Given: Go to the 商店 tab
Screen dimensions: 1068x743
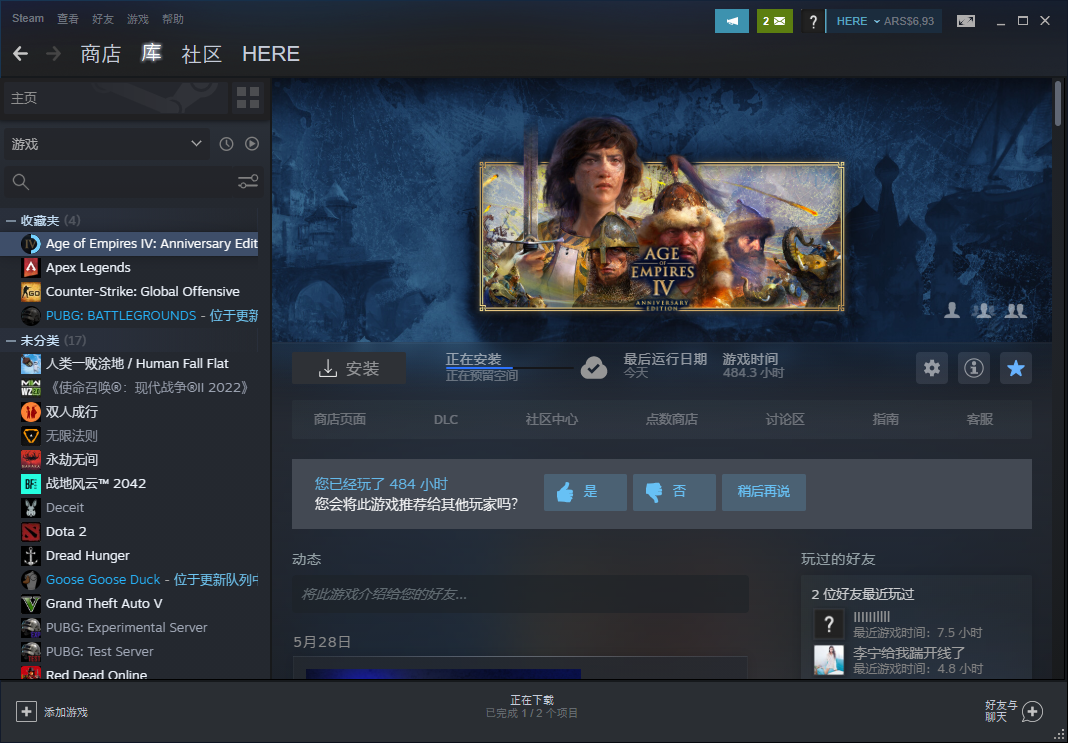Looking at the screenshot, I should coord(101,54).
